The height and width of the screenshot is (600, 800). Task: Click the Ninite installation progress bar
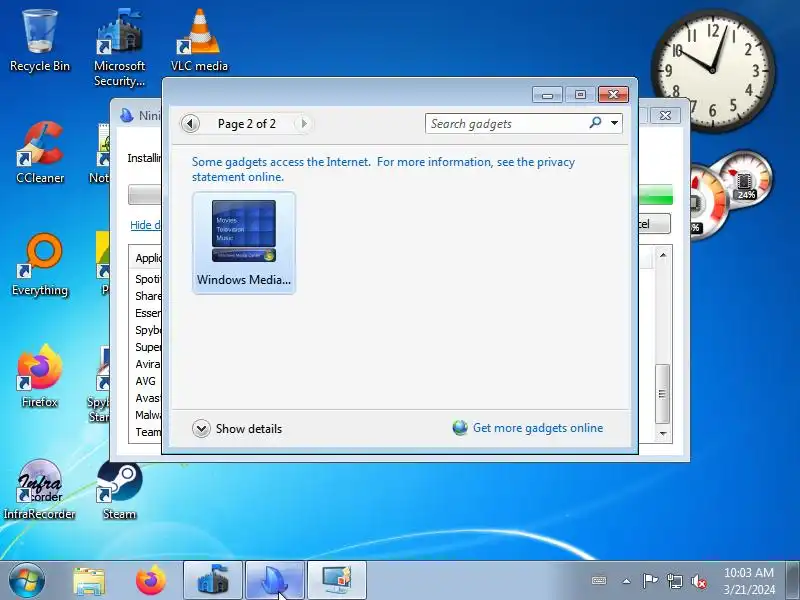tap(656, 195)
